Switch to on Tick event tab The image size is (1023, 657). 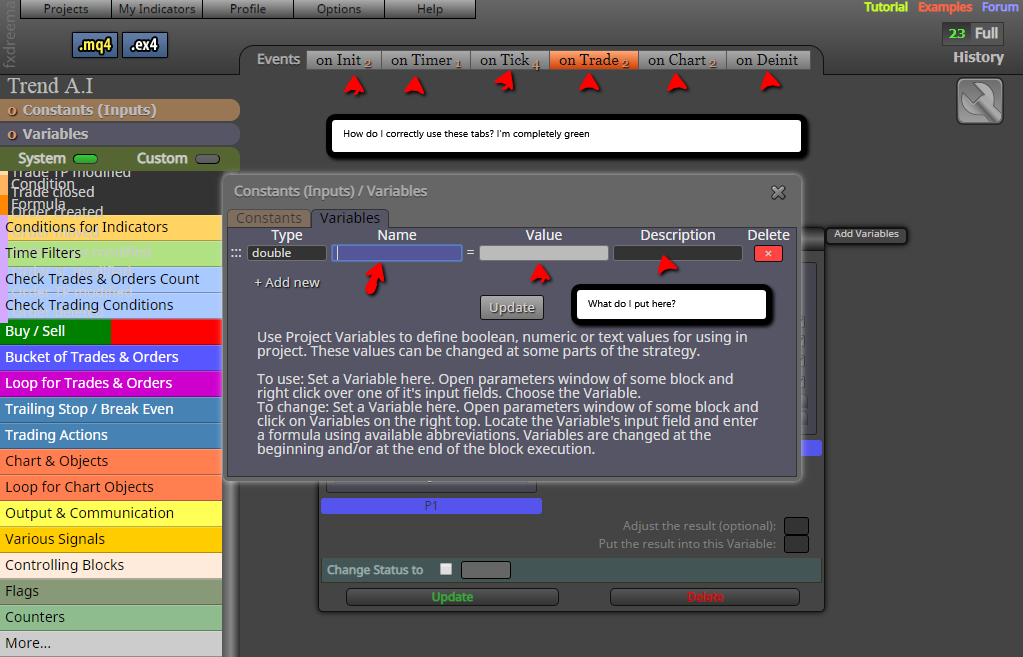(510, 60)
